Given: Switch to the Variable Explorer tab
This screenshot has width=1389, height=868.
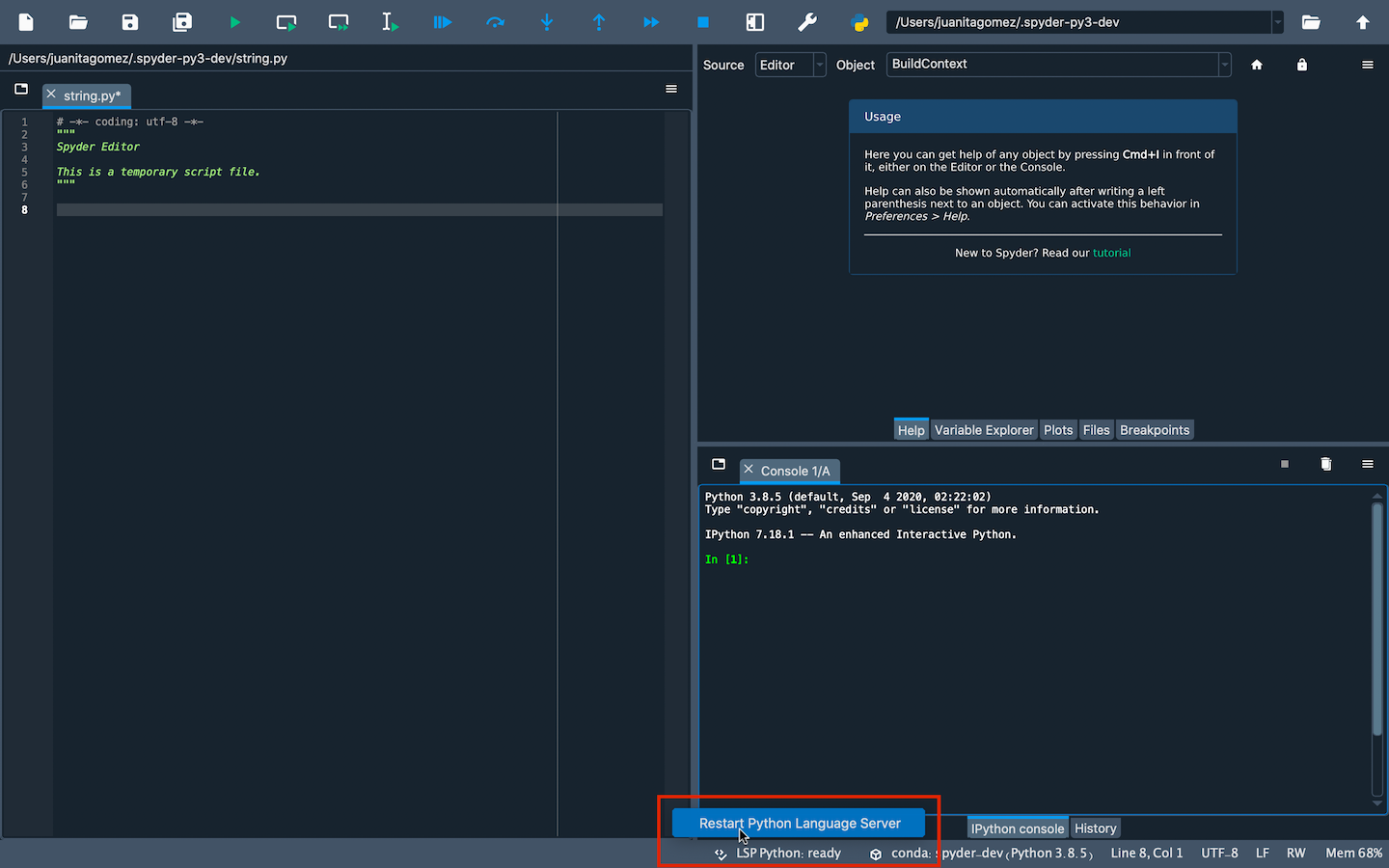Looking at the screenshot, I should pos(983,429).
